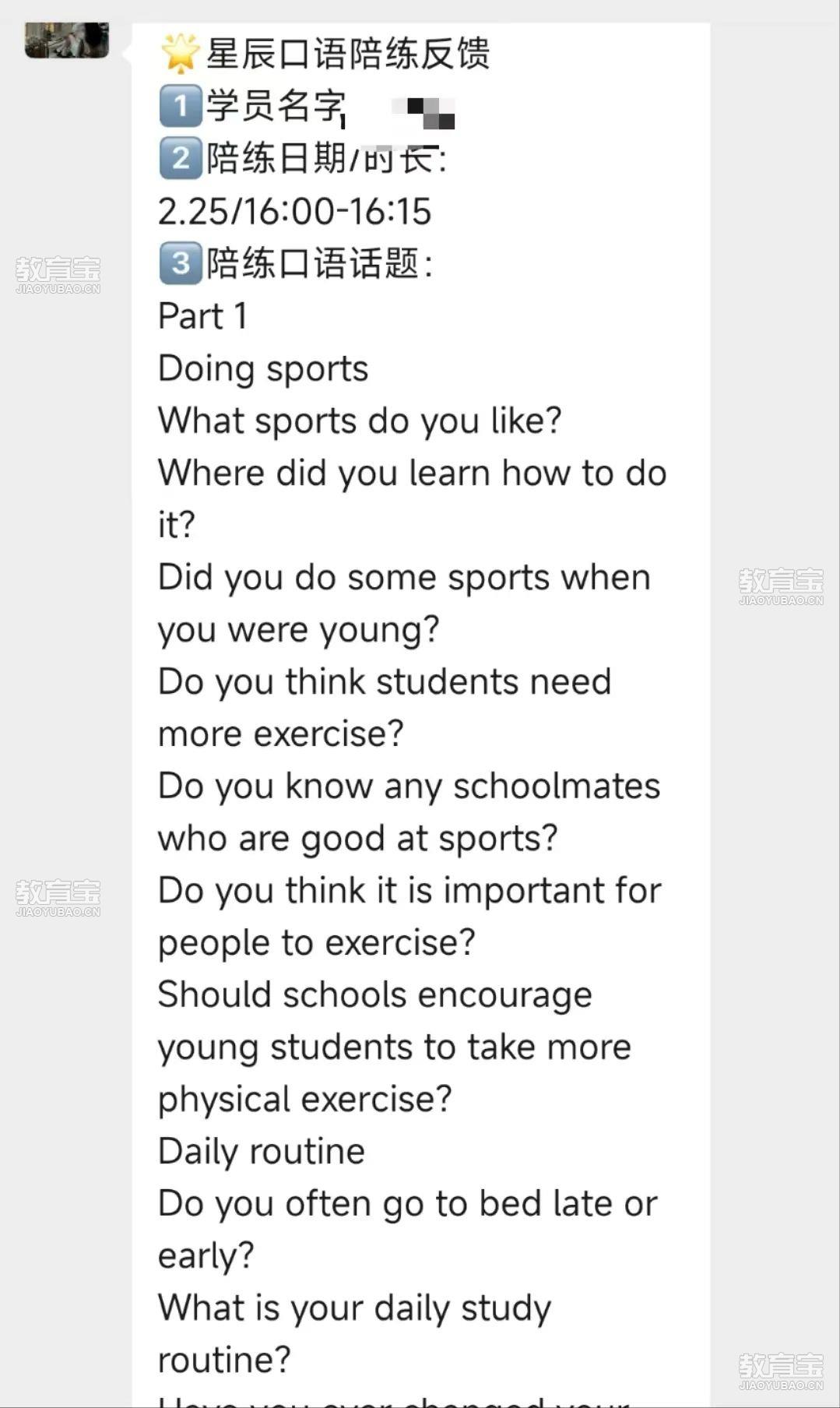Click 'Do you often go to bed late or' line

click(x=408, y=1204)
